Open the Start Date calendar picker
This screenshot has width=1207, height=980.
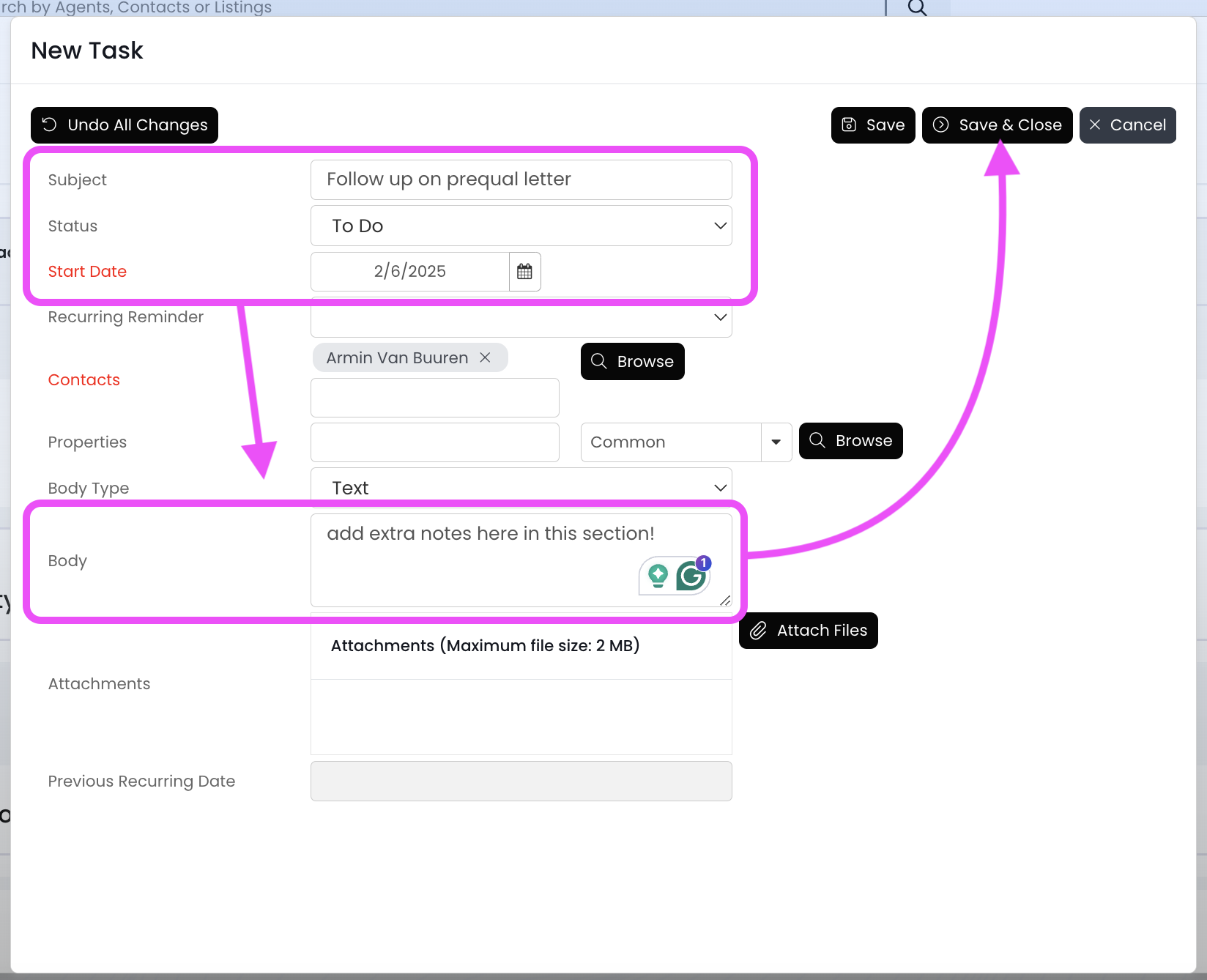coord(524,272)
